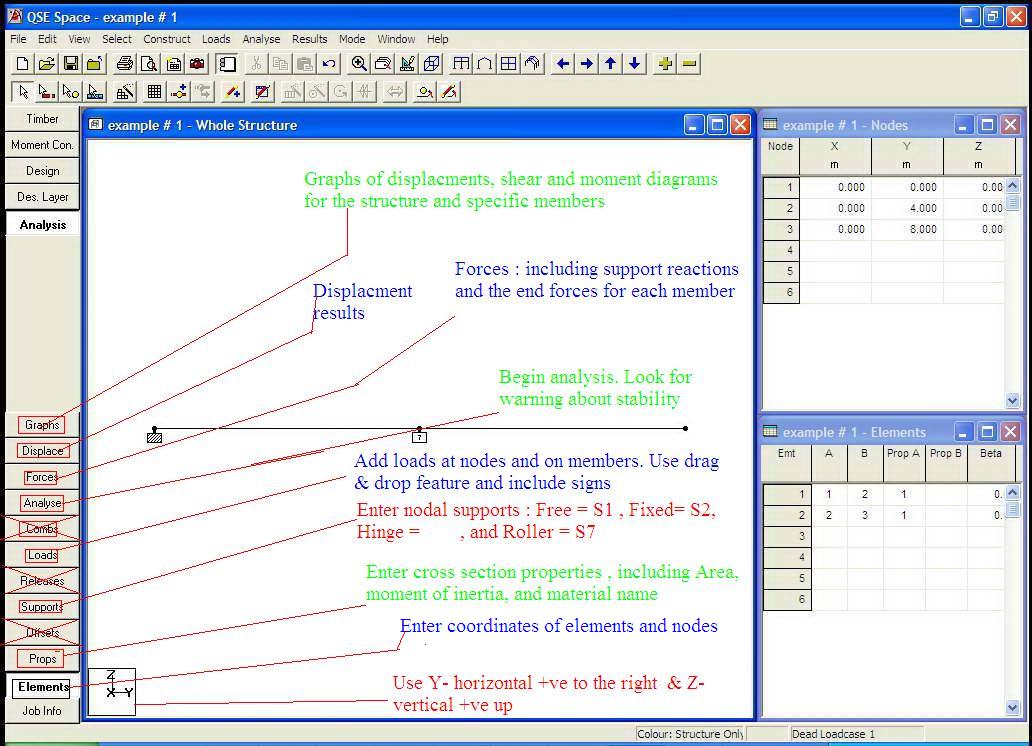Open the Mode menu
1032x746 pixels.
352,40
